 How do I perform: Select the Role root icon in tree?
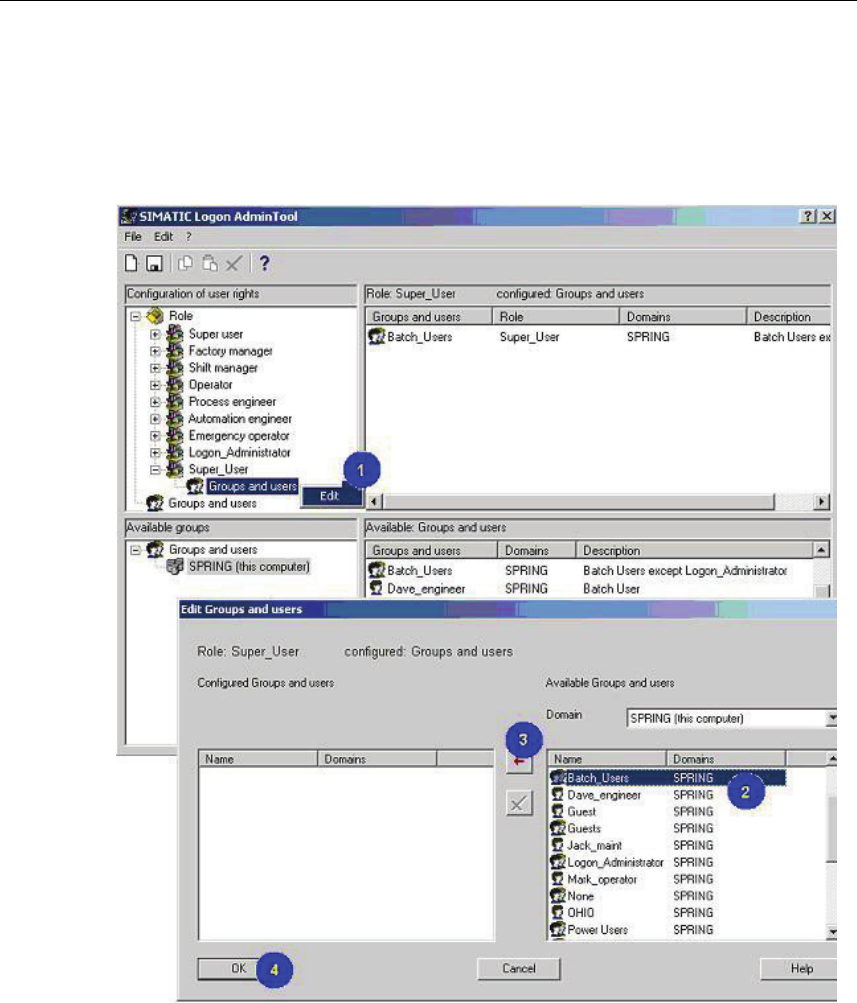point(155,315)
